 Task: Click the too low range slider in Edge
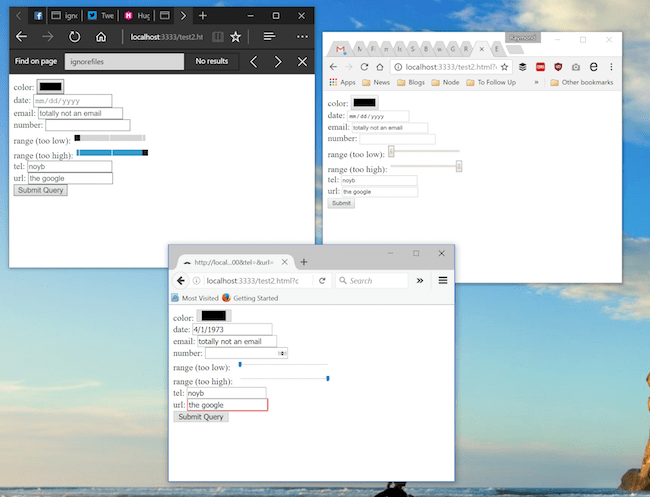(110, 138)
